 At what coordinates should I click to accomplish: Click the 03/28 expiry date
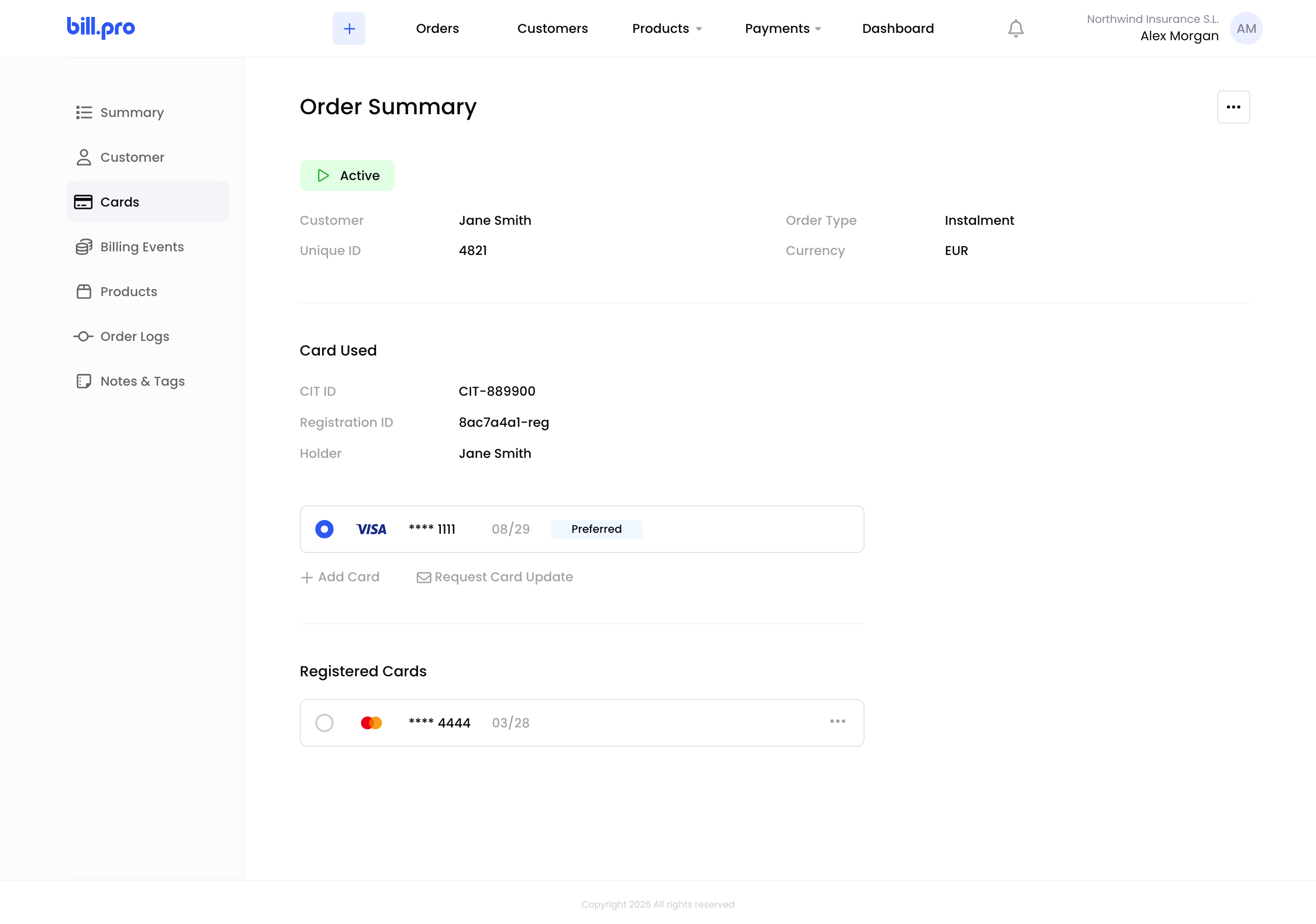pos(511,723)
